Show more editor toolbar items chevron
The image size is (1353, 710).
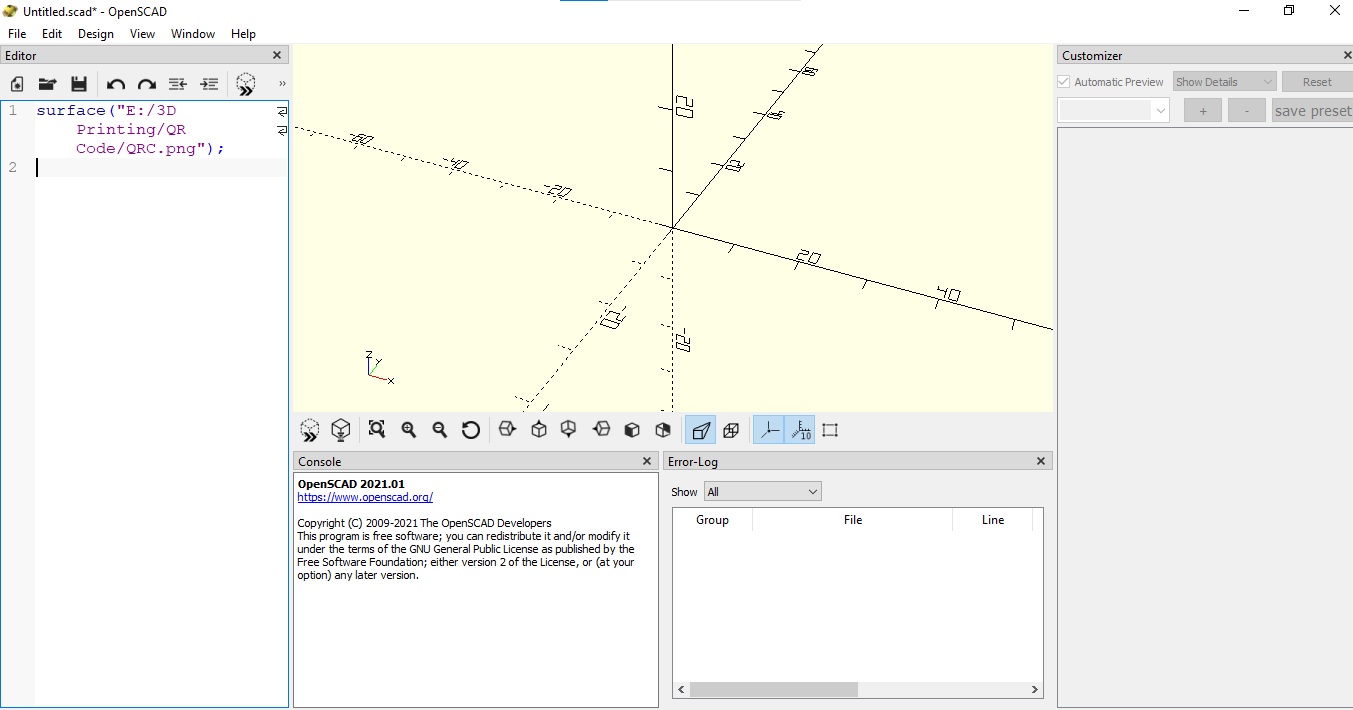[282, 84]
